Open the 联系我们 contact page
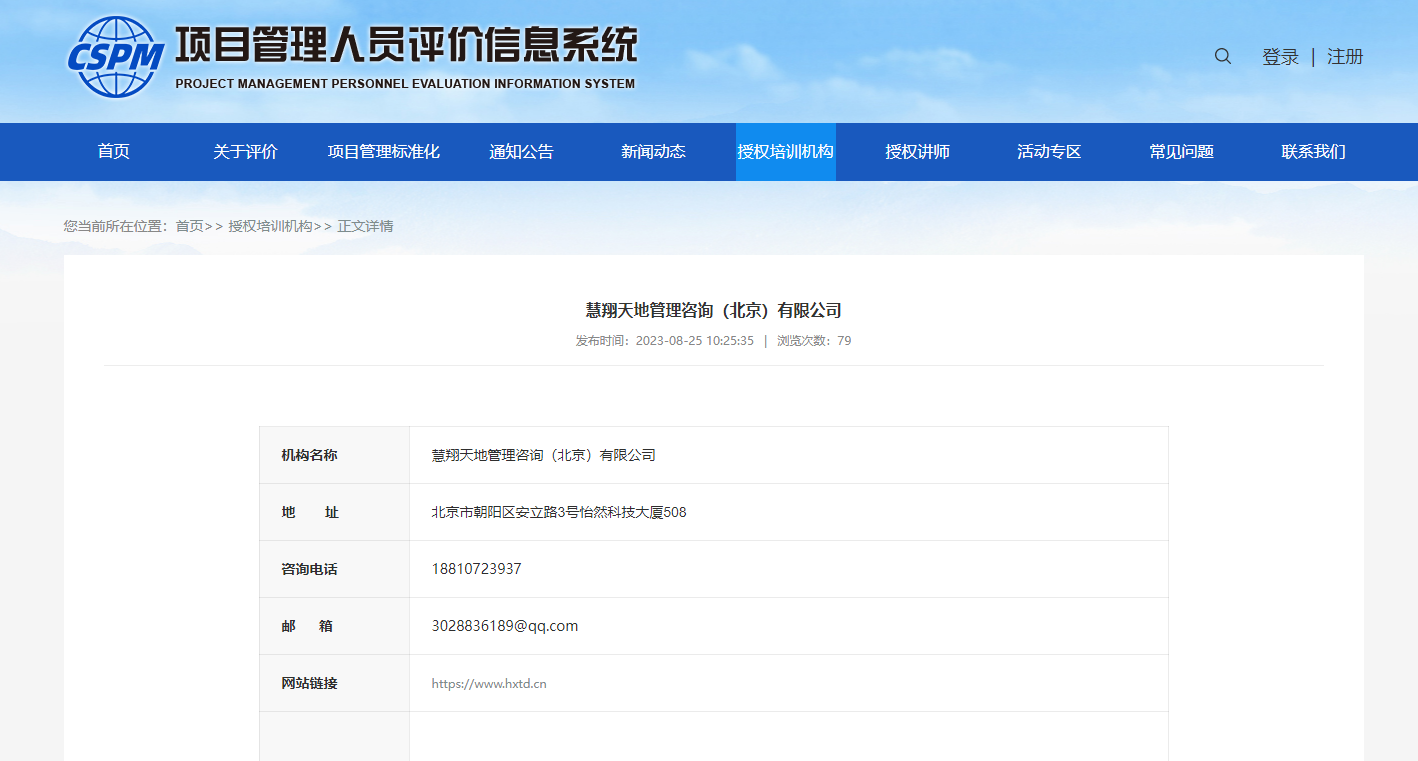The image size is (1418, 761). click(1312, 151)
